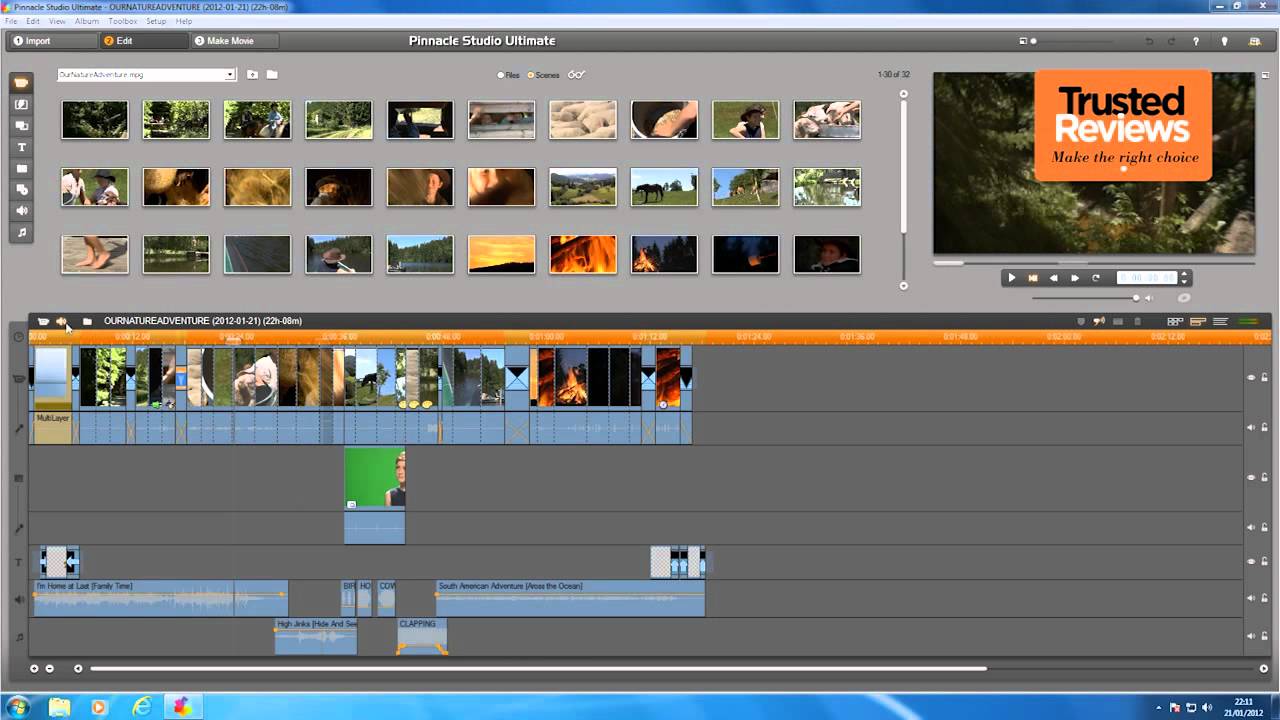Open the OurNatureAdventure.mpg file dropdown
The width and height of the screenshot is (1280, 720).
229,75
